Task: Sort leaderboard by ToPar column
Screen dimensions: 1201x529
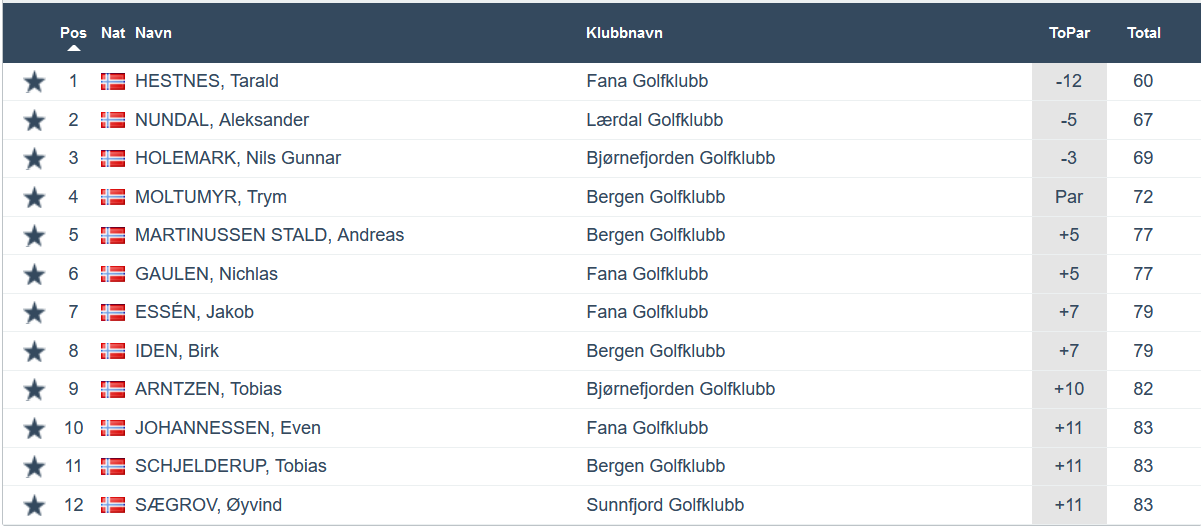Action: [x=1069, y=33]
